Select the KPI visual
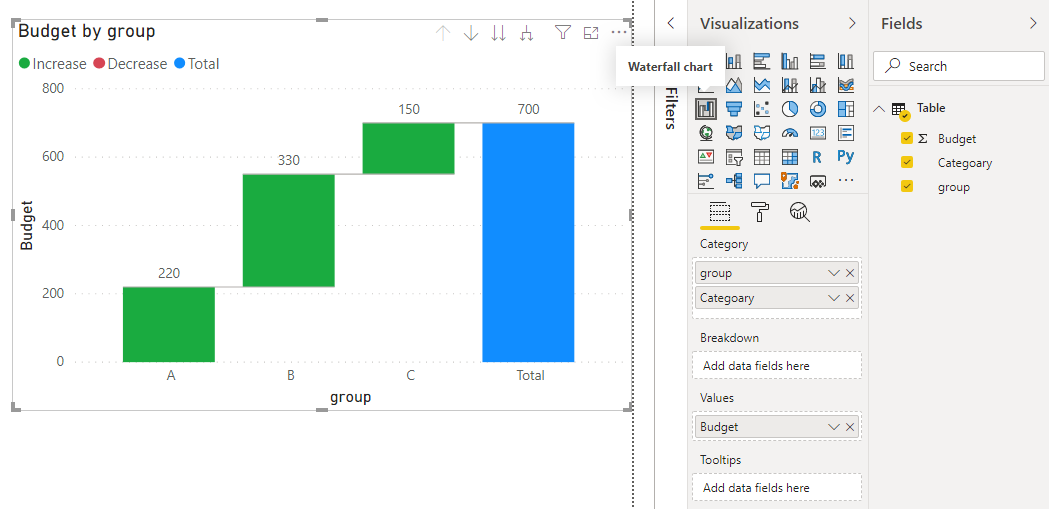 (706, 157)
